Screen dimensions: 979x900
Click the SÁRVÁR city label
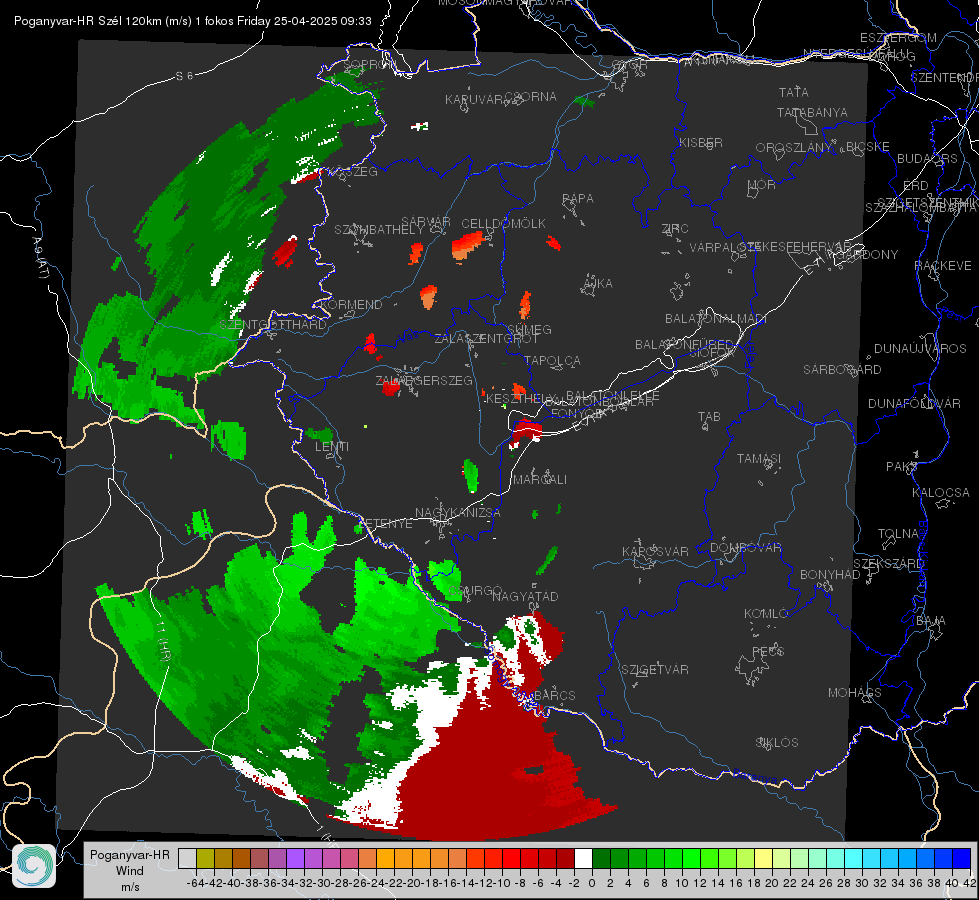[426, 221]
